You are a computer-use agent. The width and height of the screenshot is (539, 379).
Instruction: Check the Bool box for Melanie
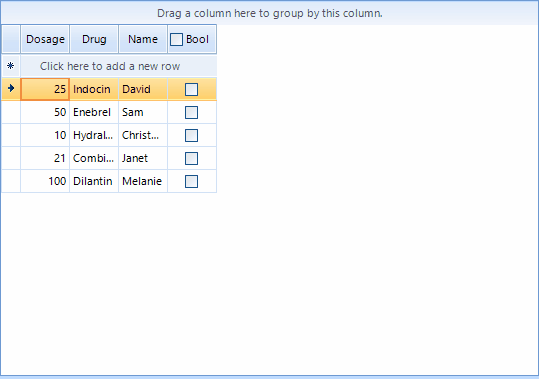[x=191, y=181]
